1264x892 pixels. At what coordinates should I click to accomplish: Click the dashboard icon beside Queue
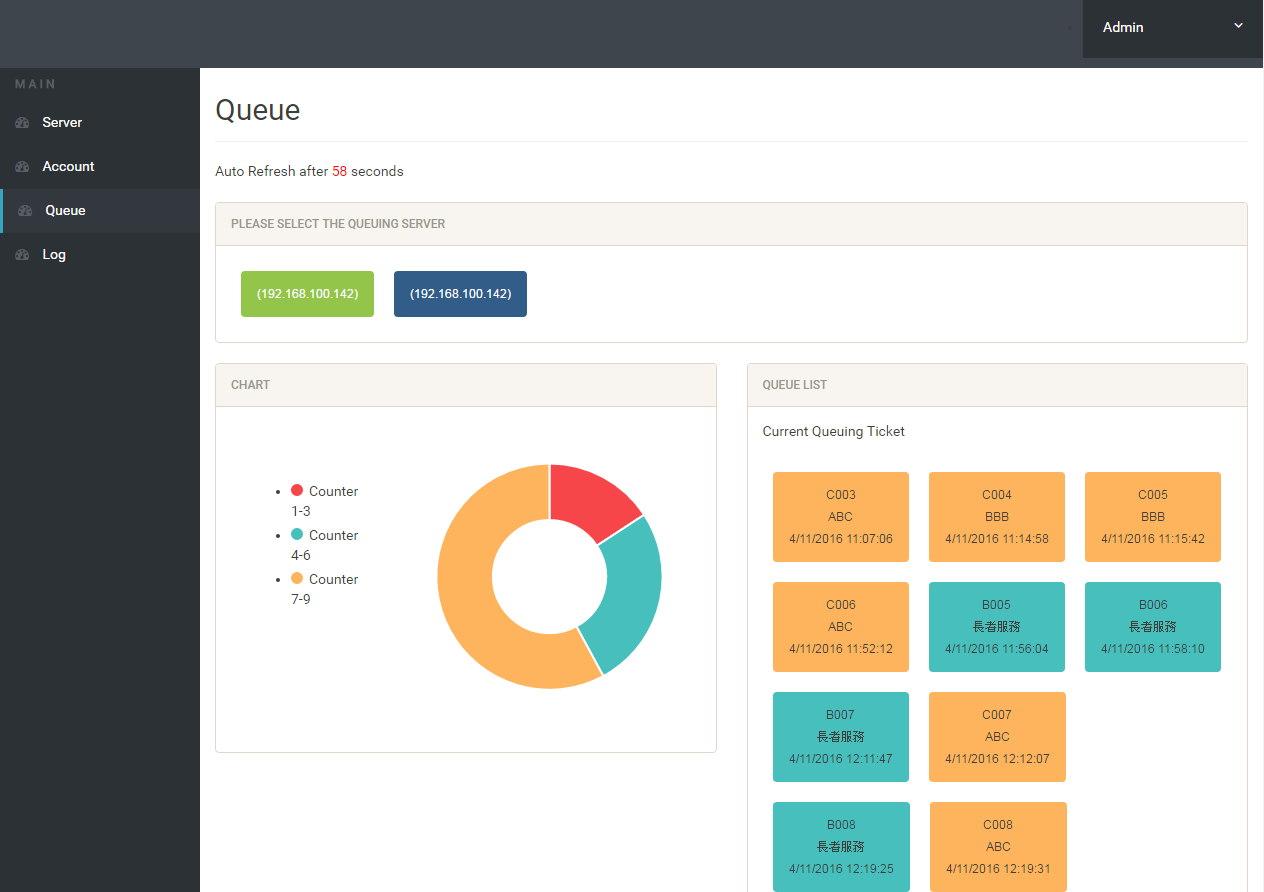tap(25, 211)
